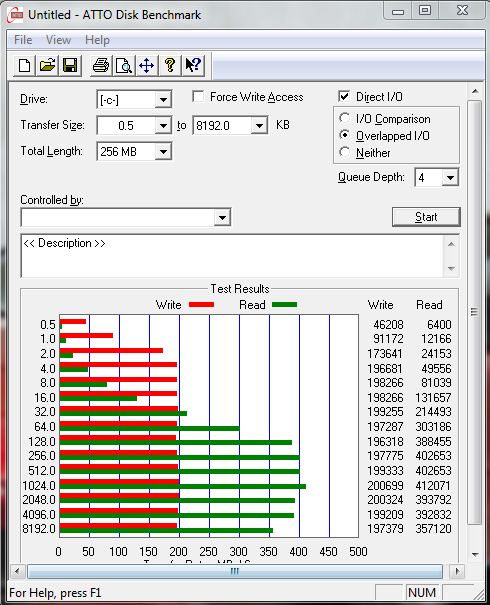Click the horizontal scrollbar left arrow
Screen dimensions: 490x605
[x=17, y=571]
